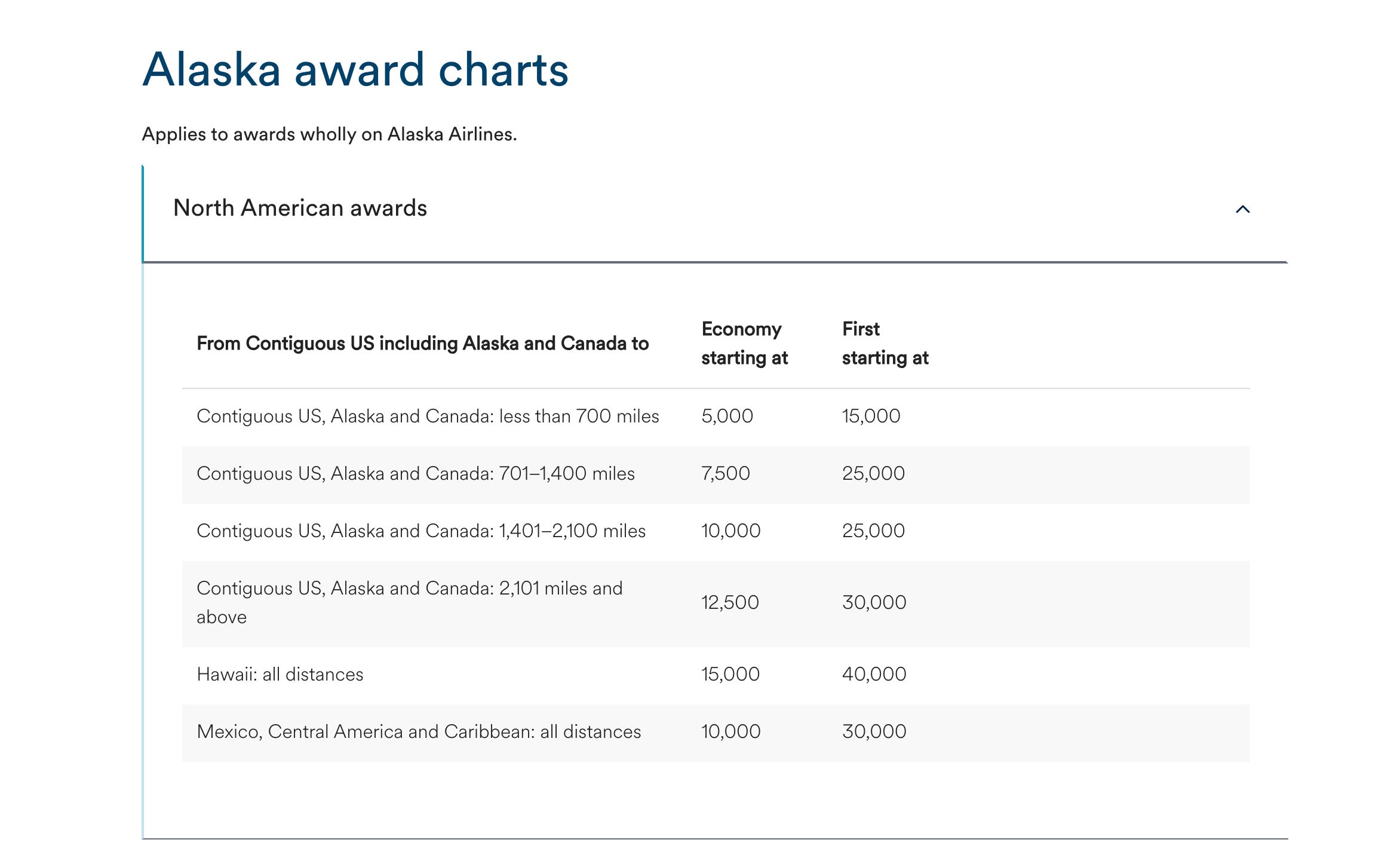This screenshot has height=861, width=1400.
Task: Click the 15,000 economy value for Hawaii
Action: coord(730,674)
